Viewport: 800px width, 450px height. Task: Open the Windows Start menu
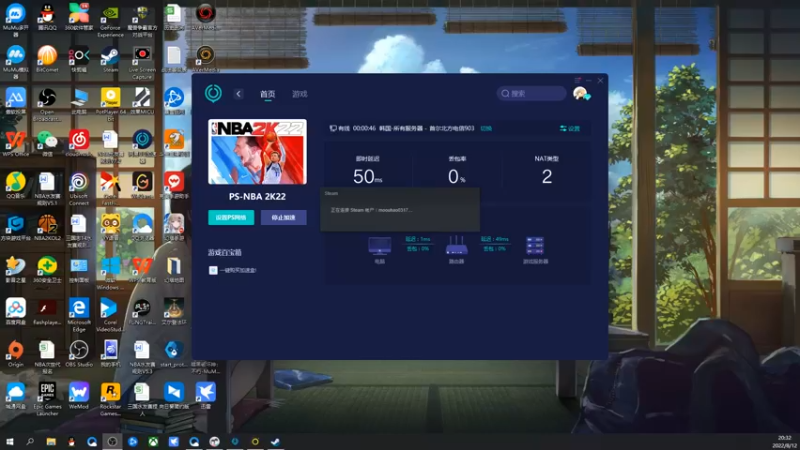click(9, 442)
